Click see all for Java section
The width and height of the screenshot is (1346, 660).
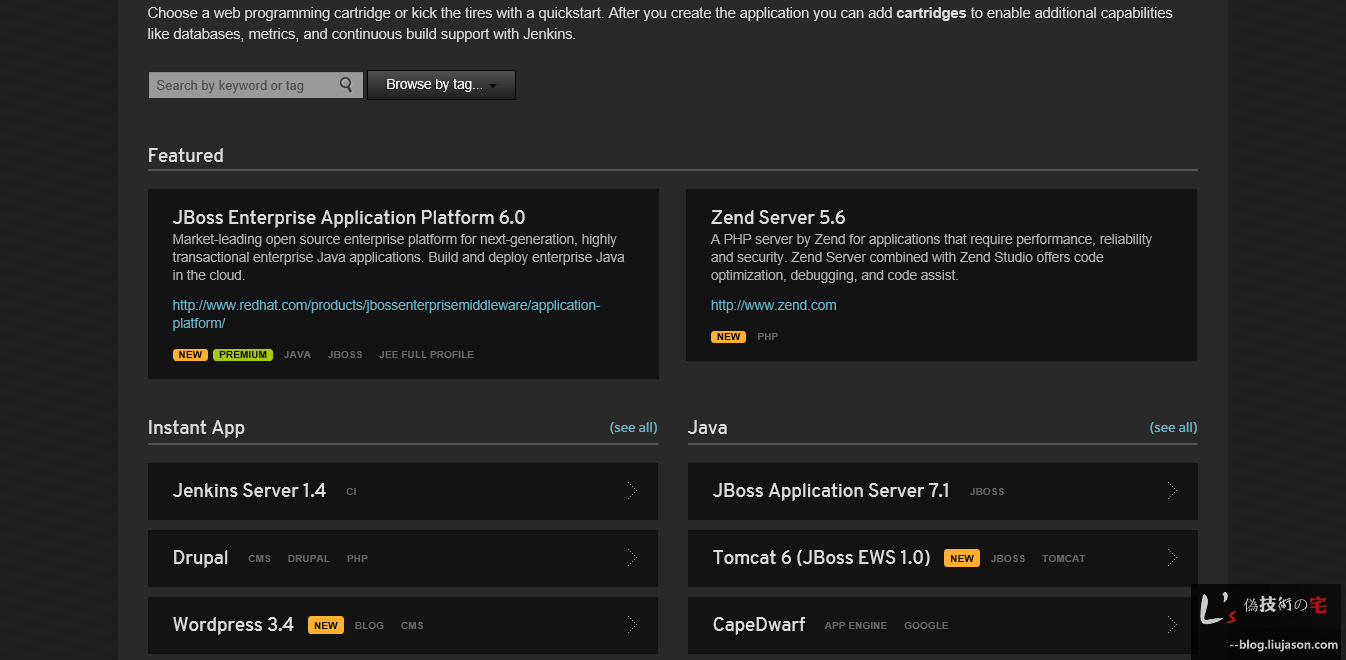pyautogui.click(x=1173, y=427)
